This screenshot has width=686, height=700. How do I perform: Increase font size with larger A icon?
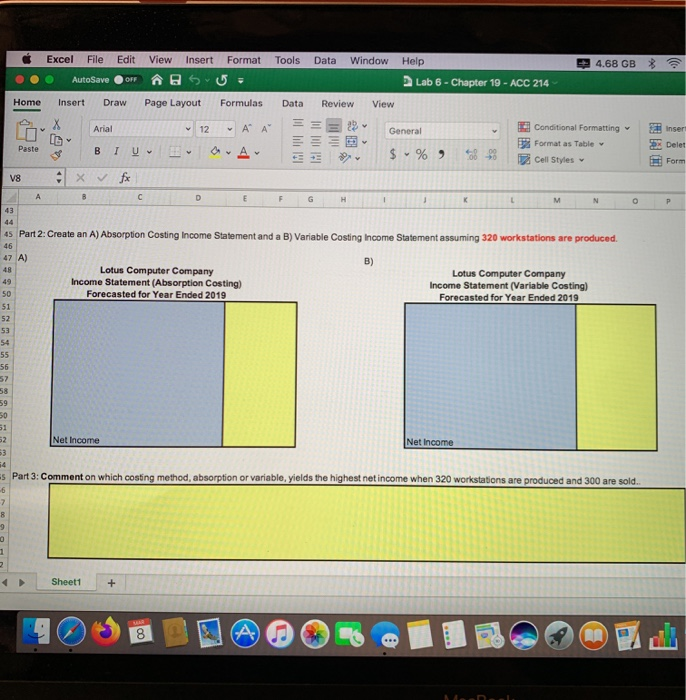246,129
